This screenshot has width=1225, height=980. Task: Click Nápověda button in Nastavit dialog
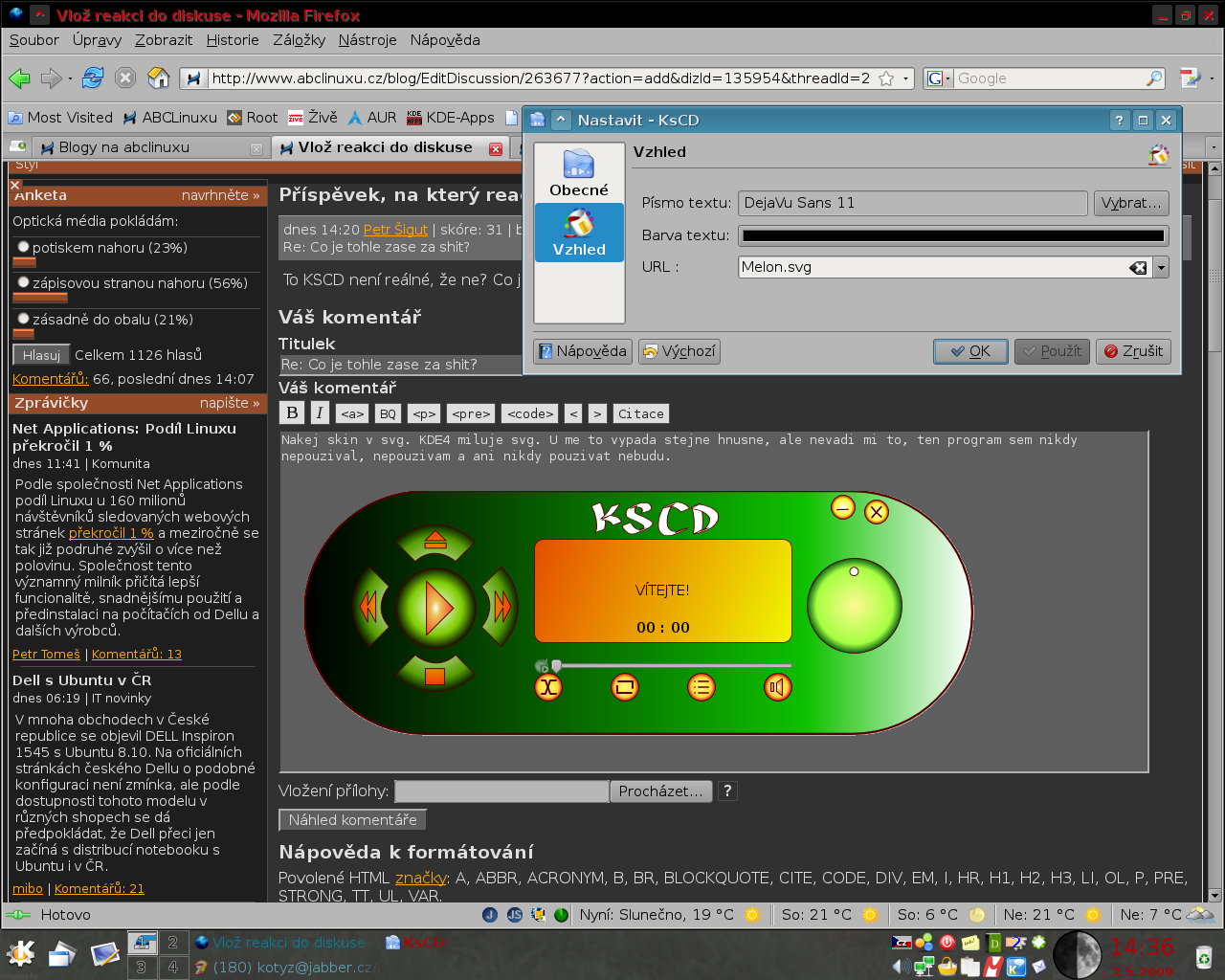(x=582, y=351)
